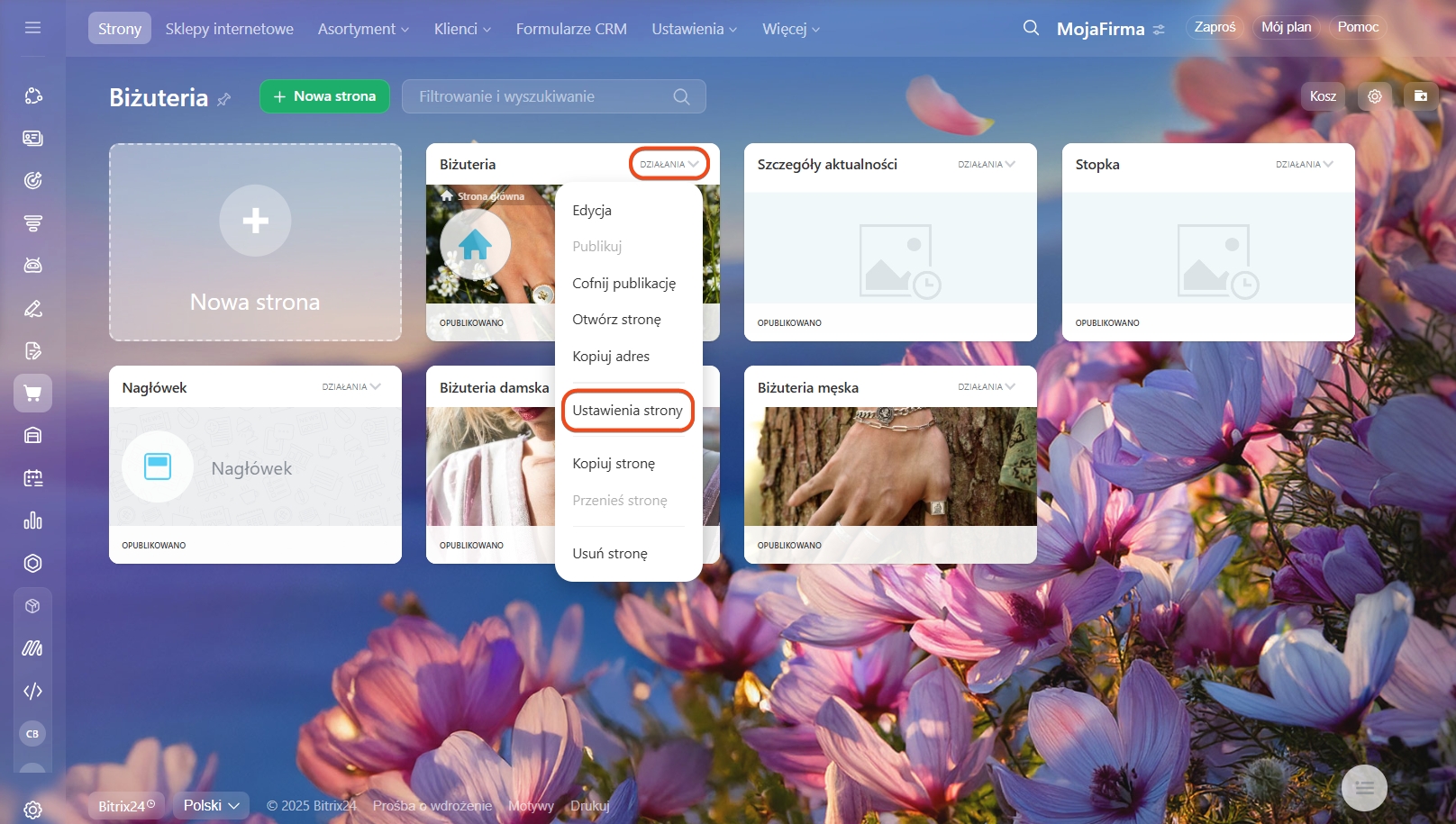Switch to the Formularze CRM tab
The width and height of the screenshot is (1456, 824).
[571, 29]
